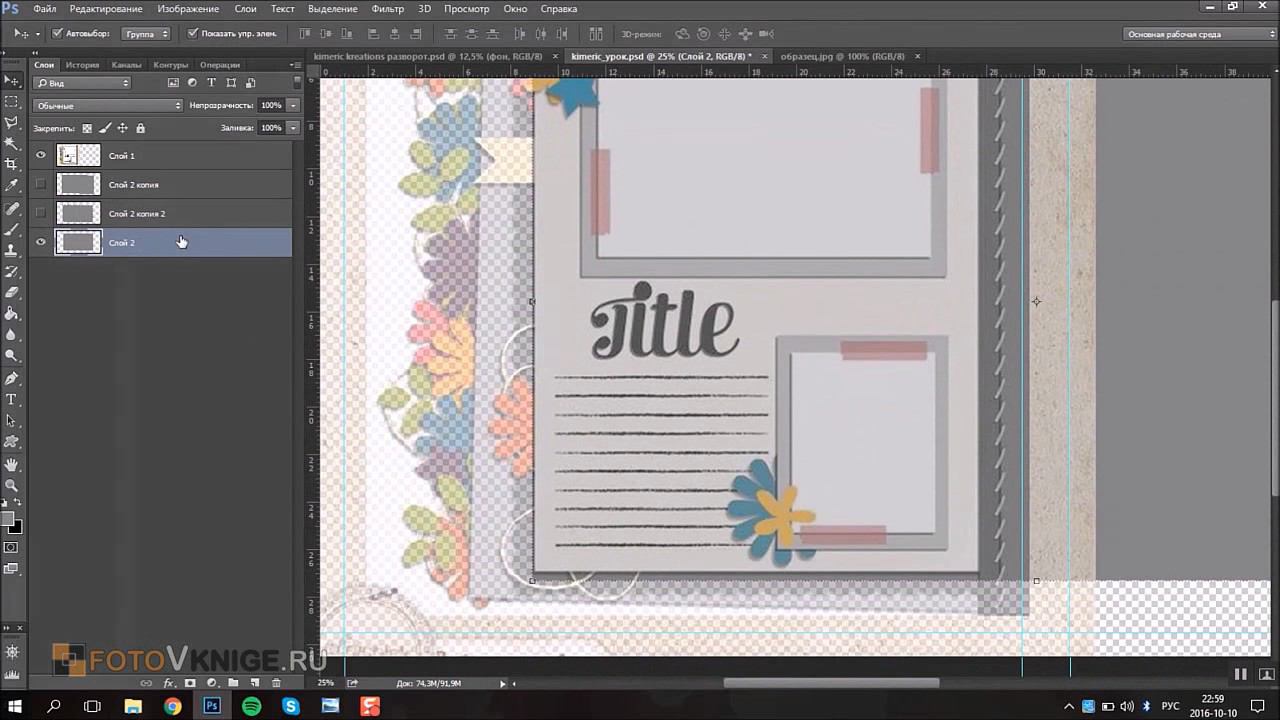The height and width of the screenshot is (720, 1280).
Task: Select the Pen tool
Action: click(x=12, y=379)
